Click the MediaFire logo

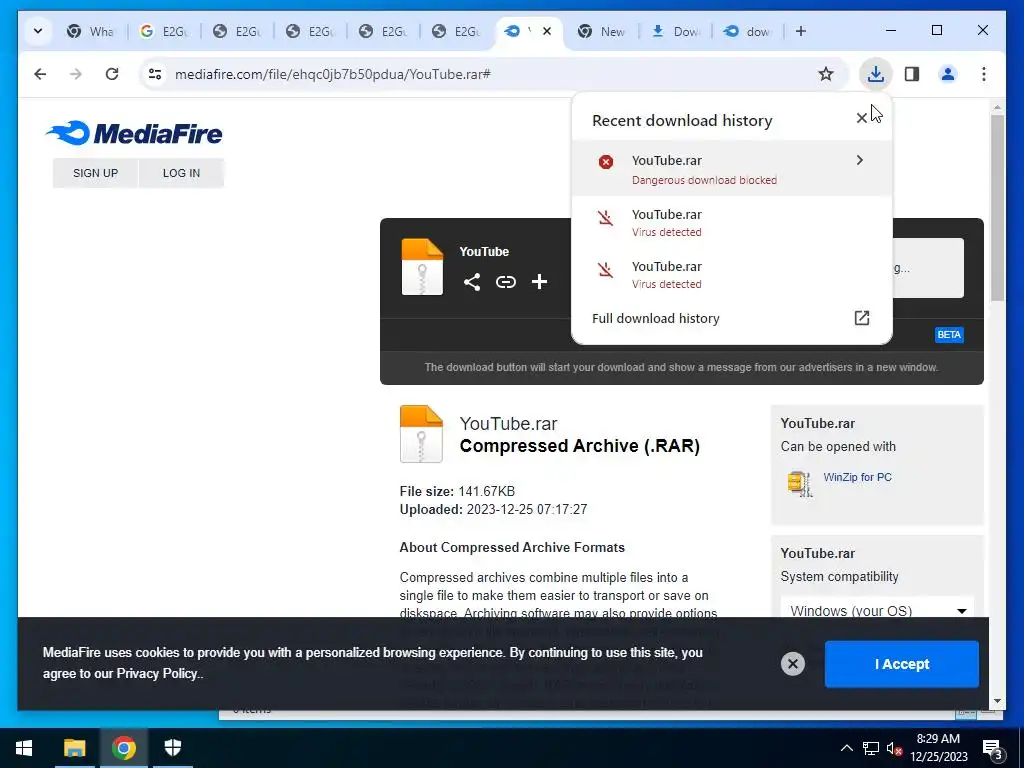click(134, 133)
